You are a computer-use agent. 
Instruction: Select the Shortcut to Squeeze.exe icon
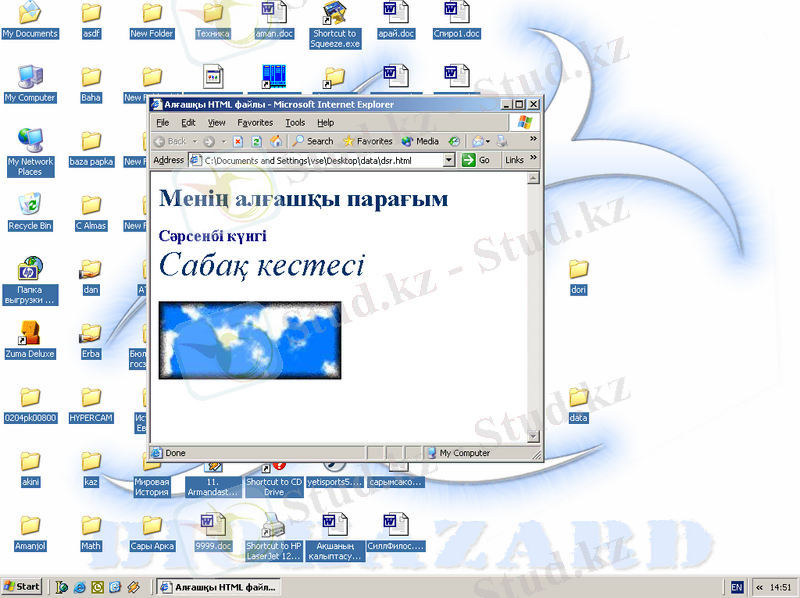(335, 24)
